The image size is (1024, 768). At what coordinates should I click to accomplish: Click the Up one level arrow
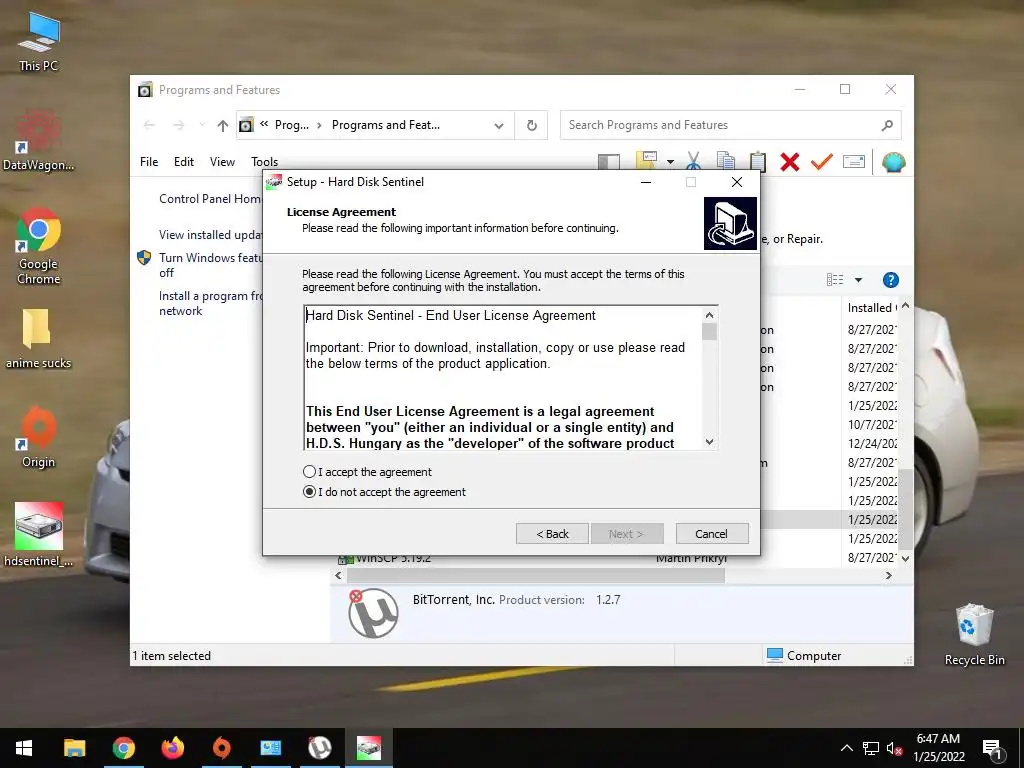(223, 125)
